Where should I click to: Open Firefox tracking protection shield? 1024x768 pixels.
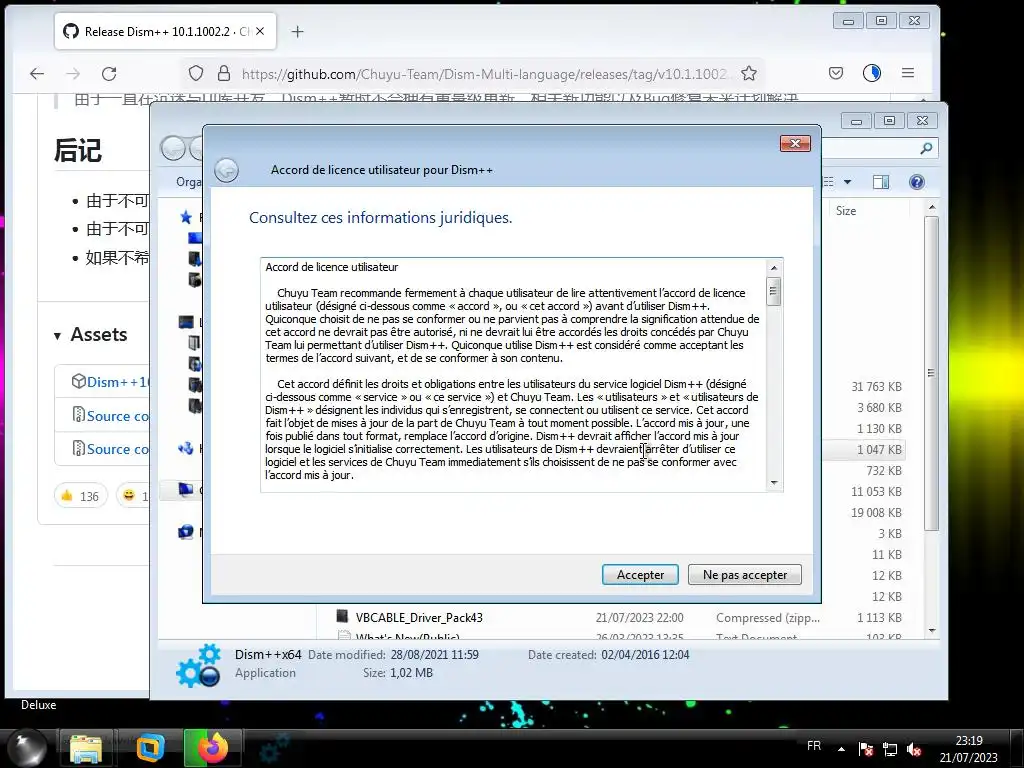(x=196, y=73)
